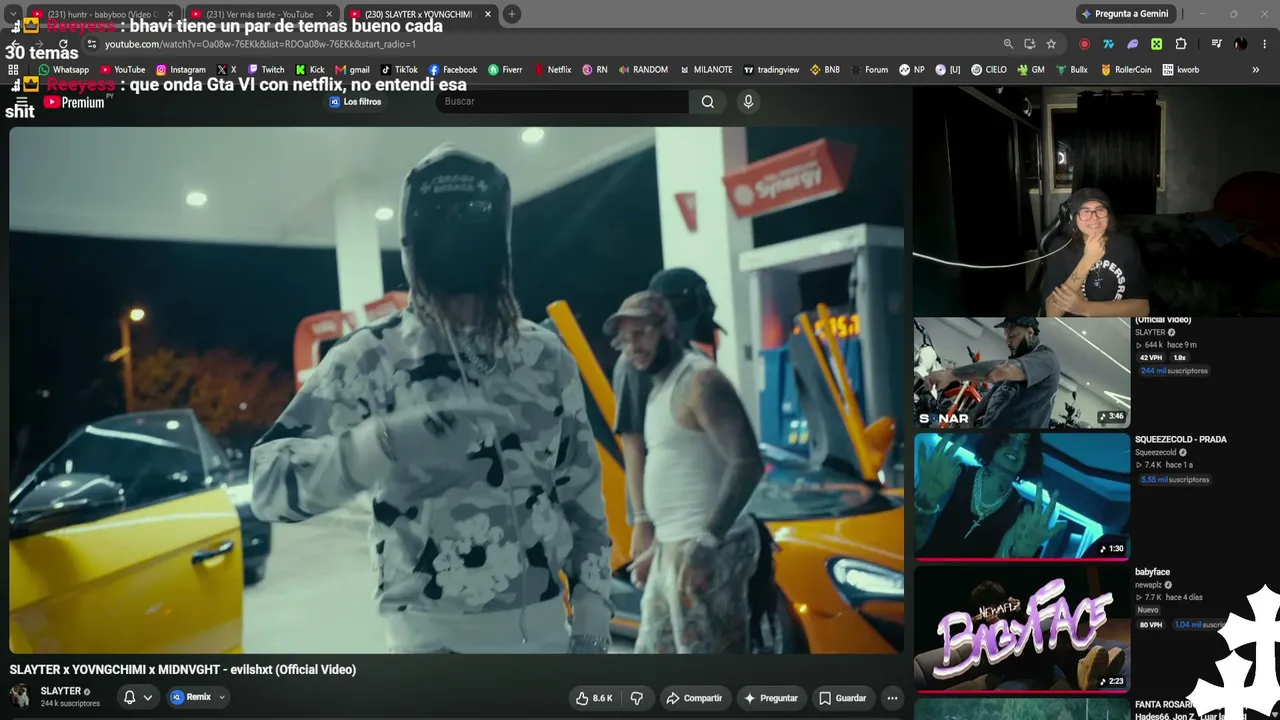Open the Bullx bookmark

click(1071, 70)
